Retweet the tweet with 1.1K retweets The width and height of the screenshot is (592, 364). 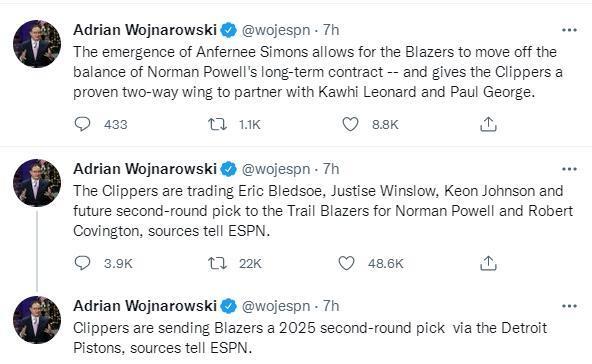point(217,124)
